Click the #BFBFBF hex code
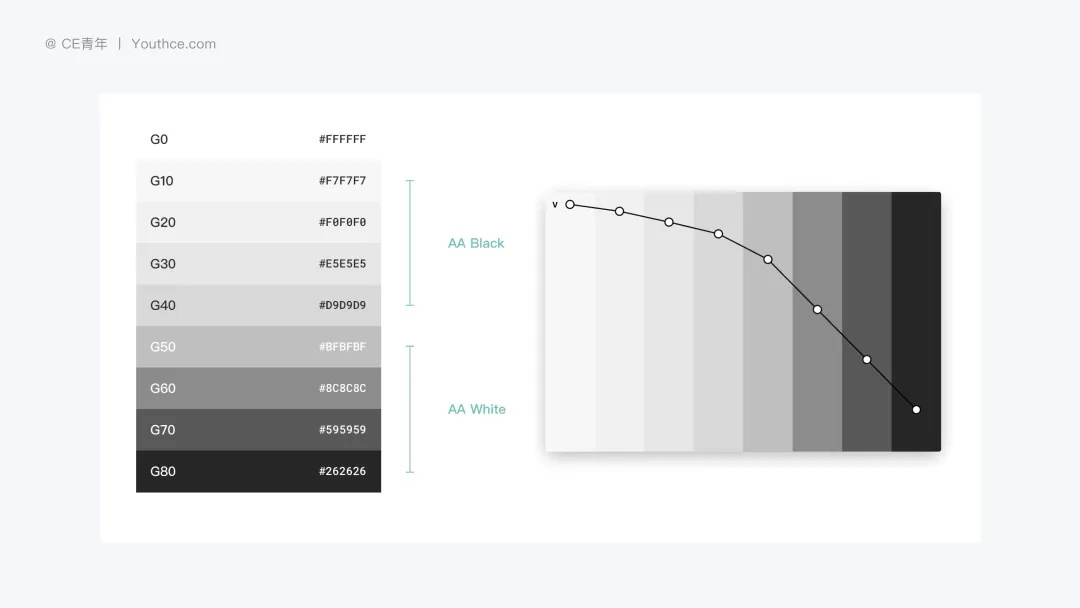This screenshot has height=608, width=1080. [x=342, y=346]
